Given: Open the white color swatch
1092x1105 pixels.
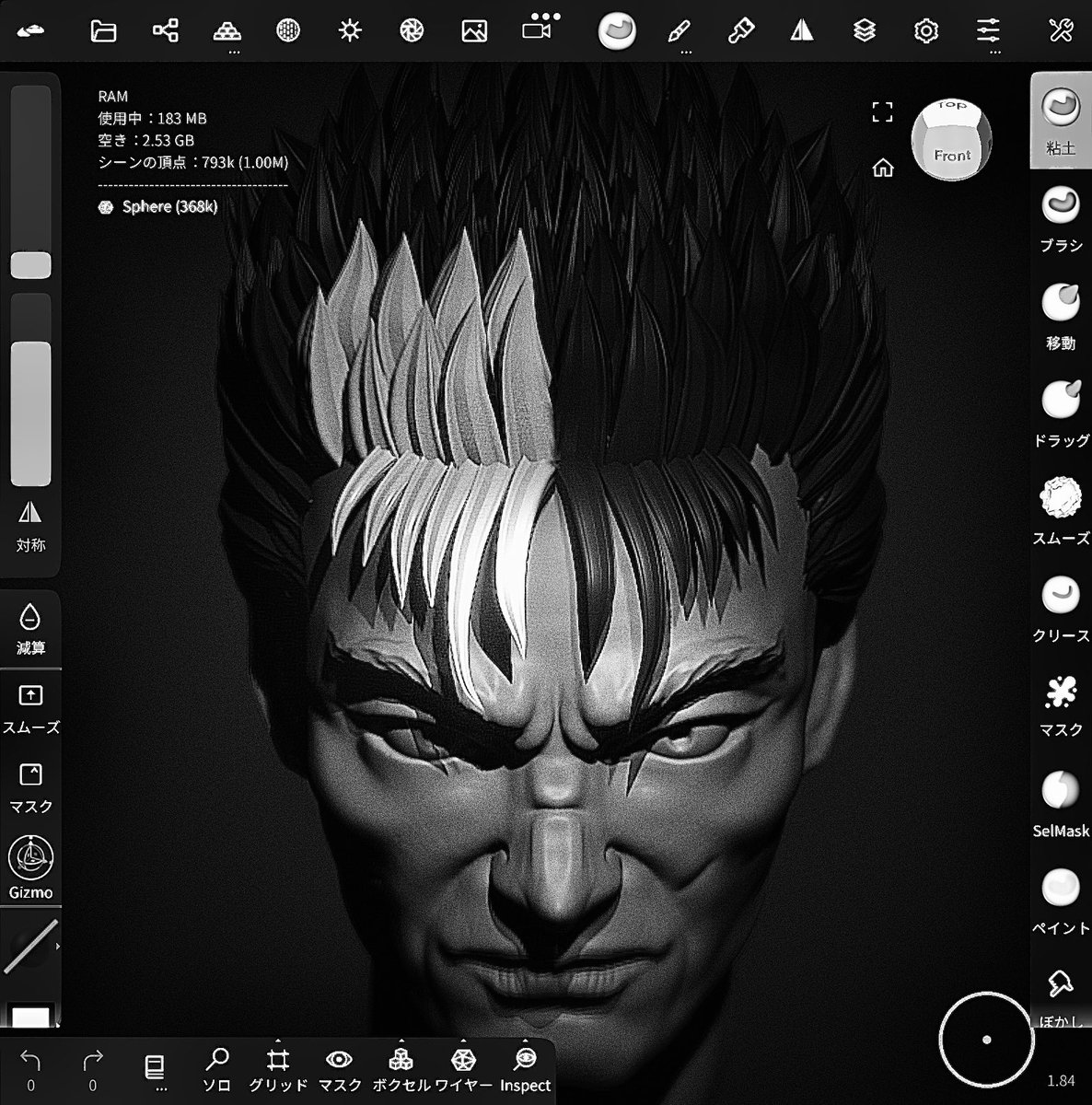Looking at the screenshot, I should pyautogui.click(x=30, y=1017).
